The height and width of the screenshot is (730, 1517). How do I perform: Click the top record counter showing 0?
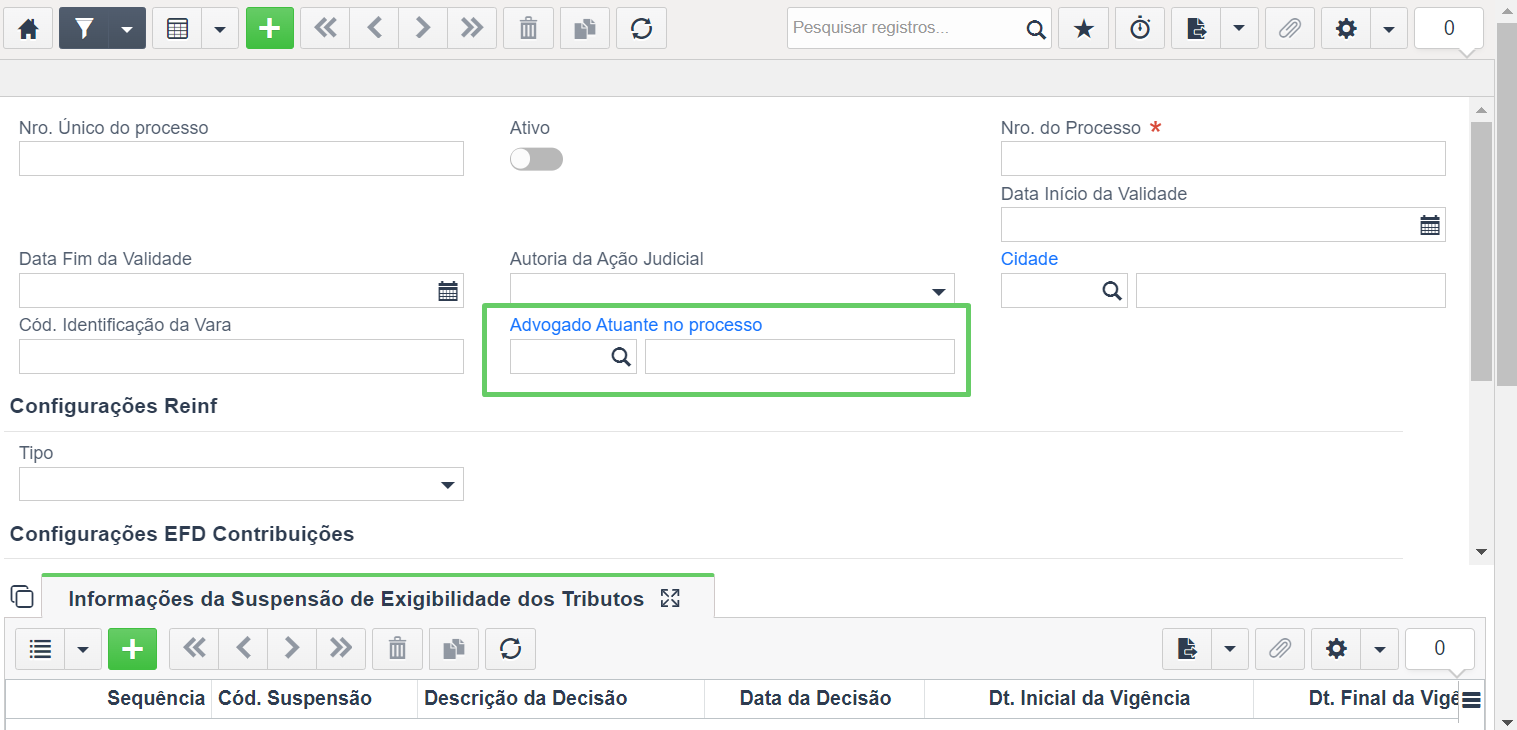1449,28
